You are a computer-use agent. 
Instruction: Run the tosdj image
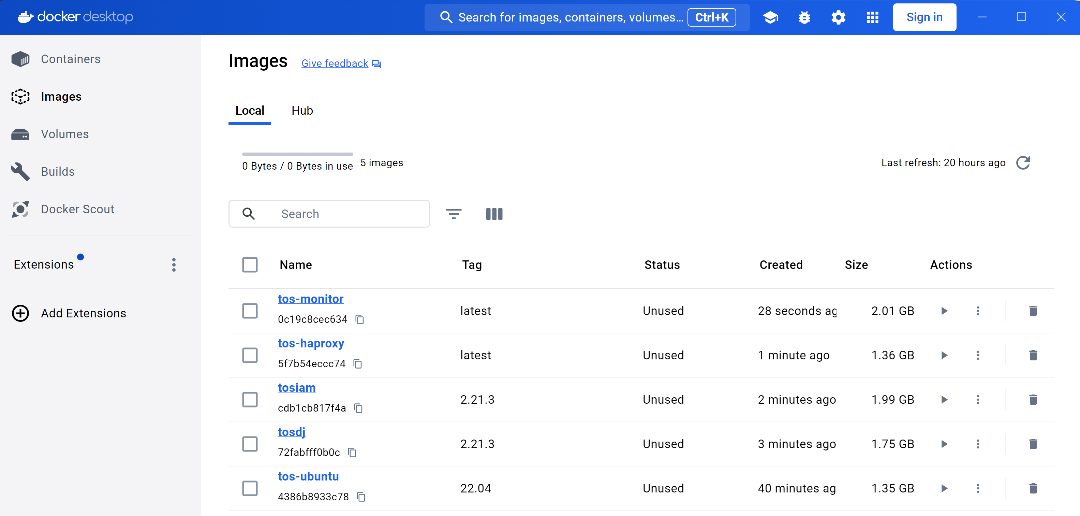[x=944, y=444]
